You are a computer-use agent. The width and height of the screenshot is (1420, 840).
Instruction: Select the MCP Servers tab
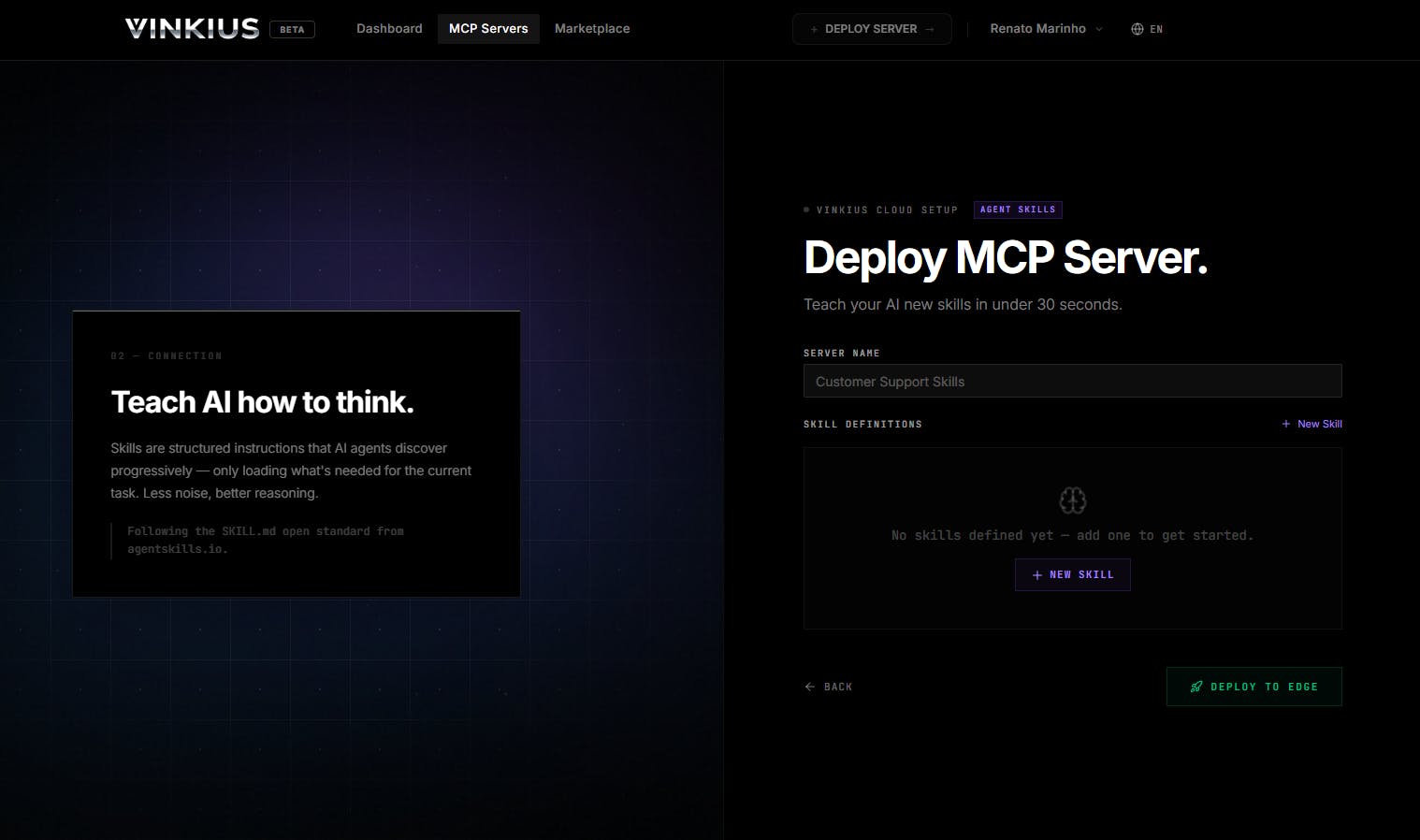point(488,29)
